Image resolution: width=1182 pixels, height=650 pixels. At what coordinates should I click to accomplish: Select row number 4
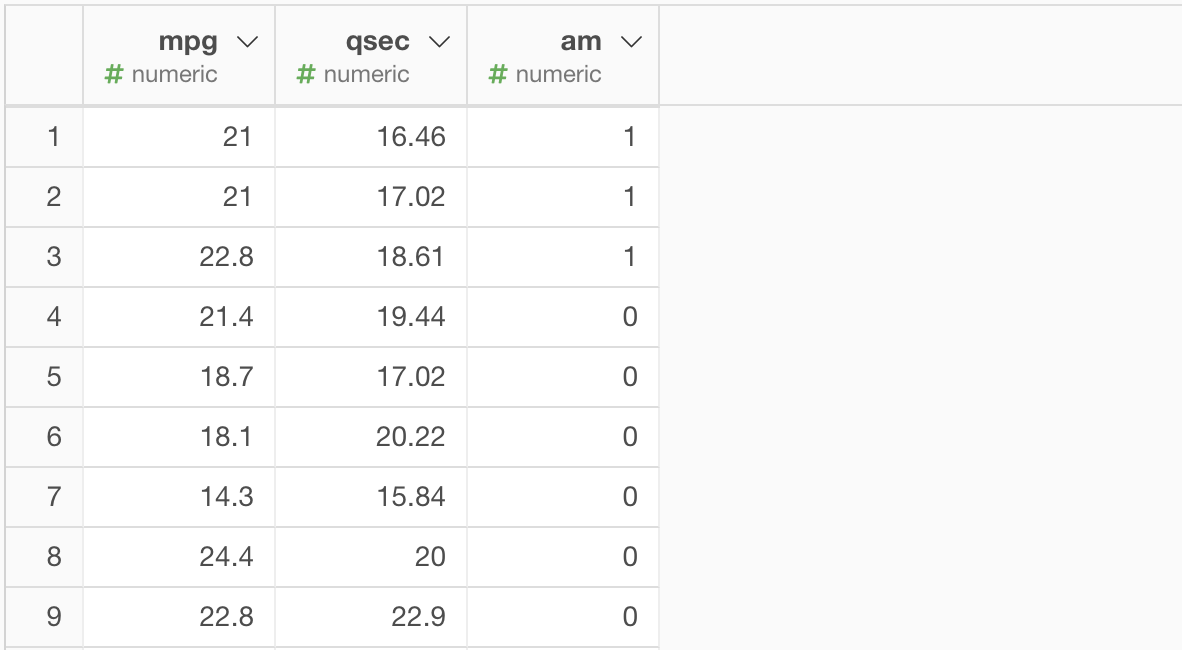tap(53, 317)
